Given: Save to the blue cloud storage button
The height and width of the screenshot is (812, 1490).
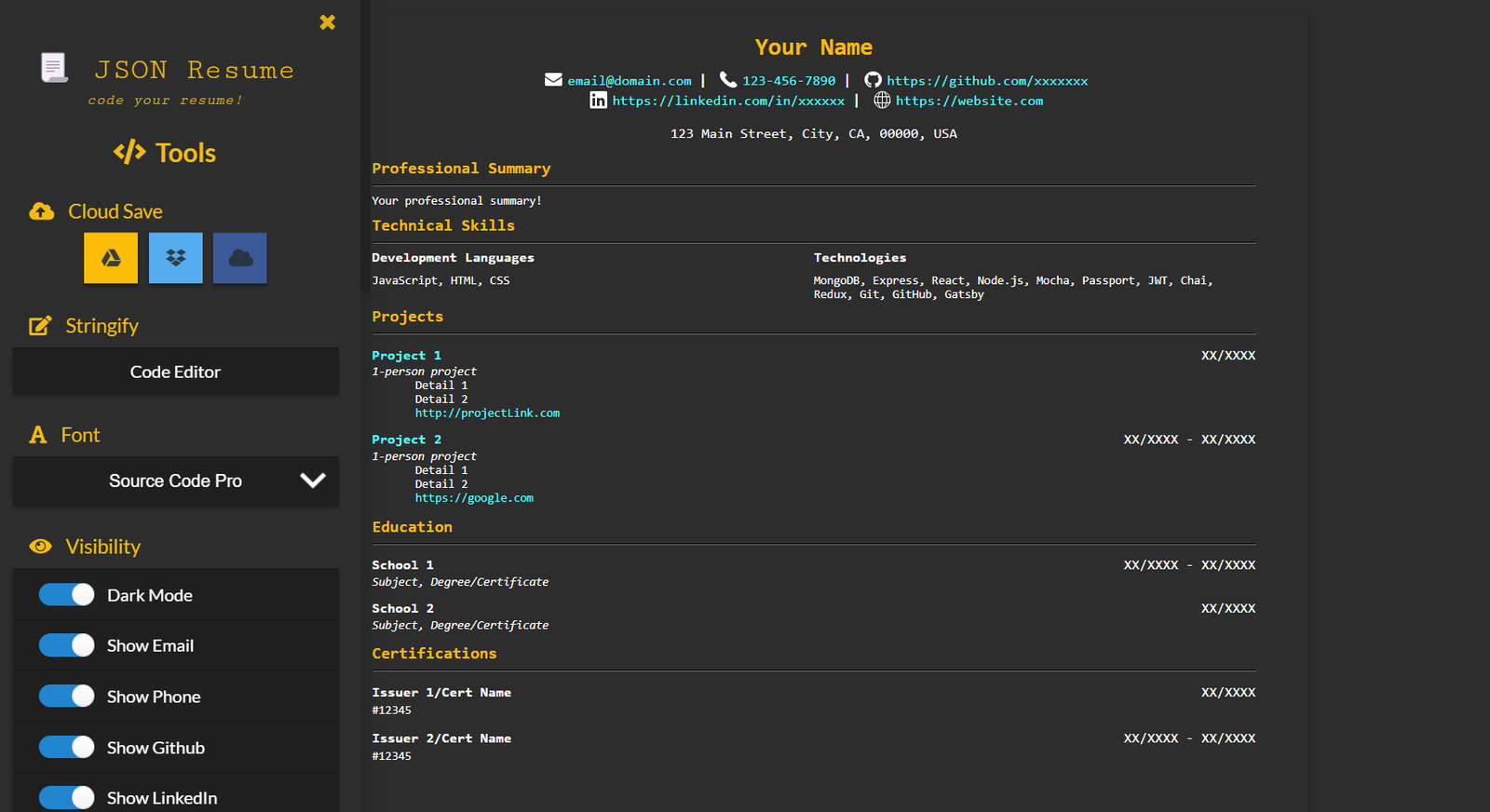Looking at the screenshot, I should point(240,258).
